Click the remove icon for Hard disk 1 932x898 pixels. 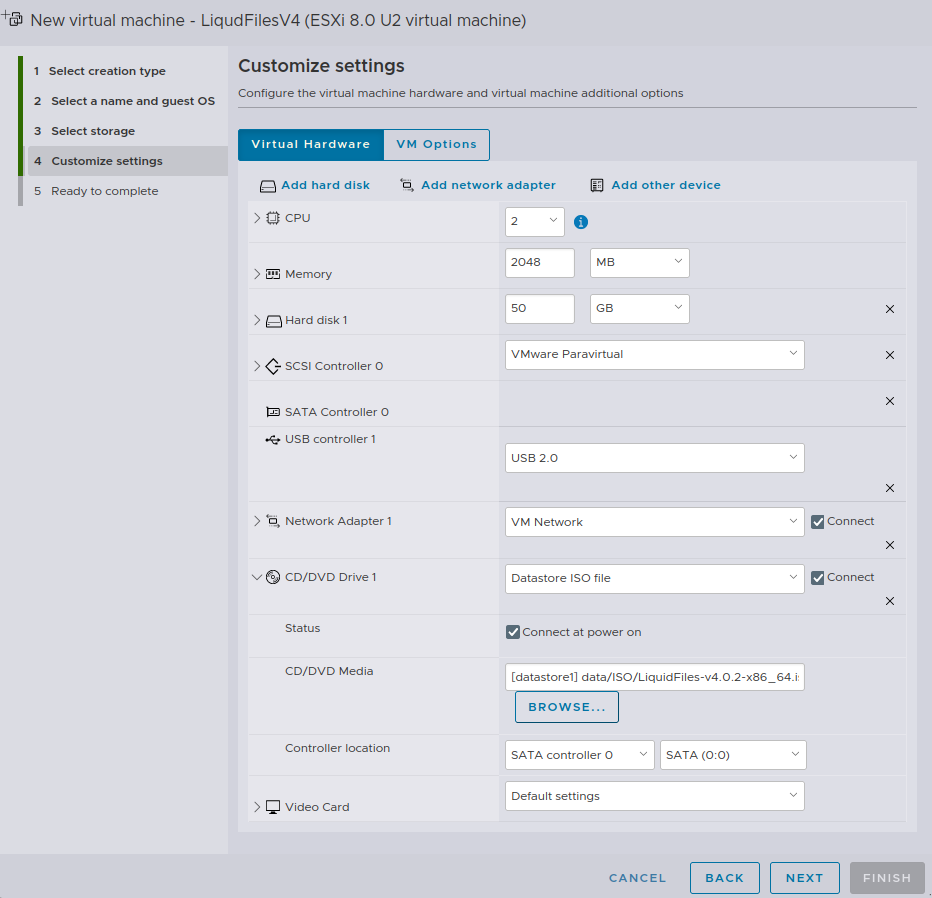coord(889,309)
